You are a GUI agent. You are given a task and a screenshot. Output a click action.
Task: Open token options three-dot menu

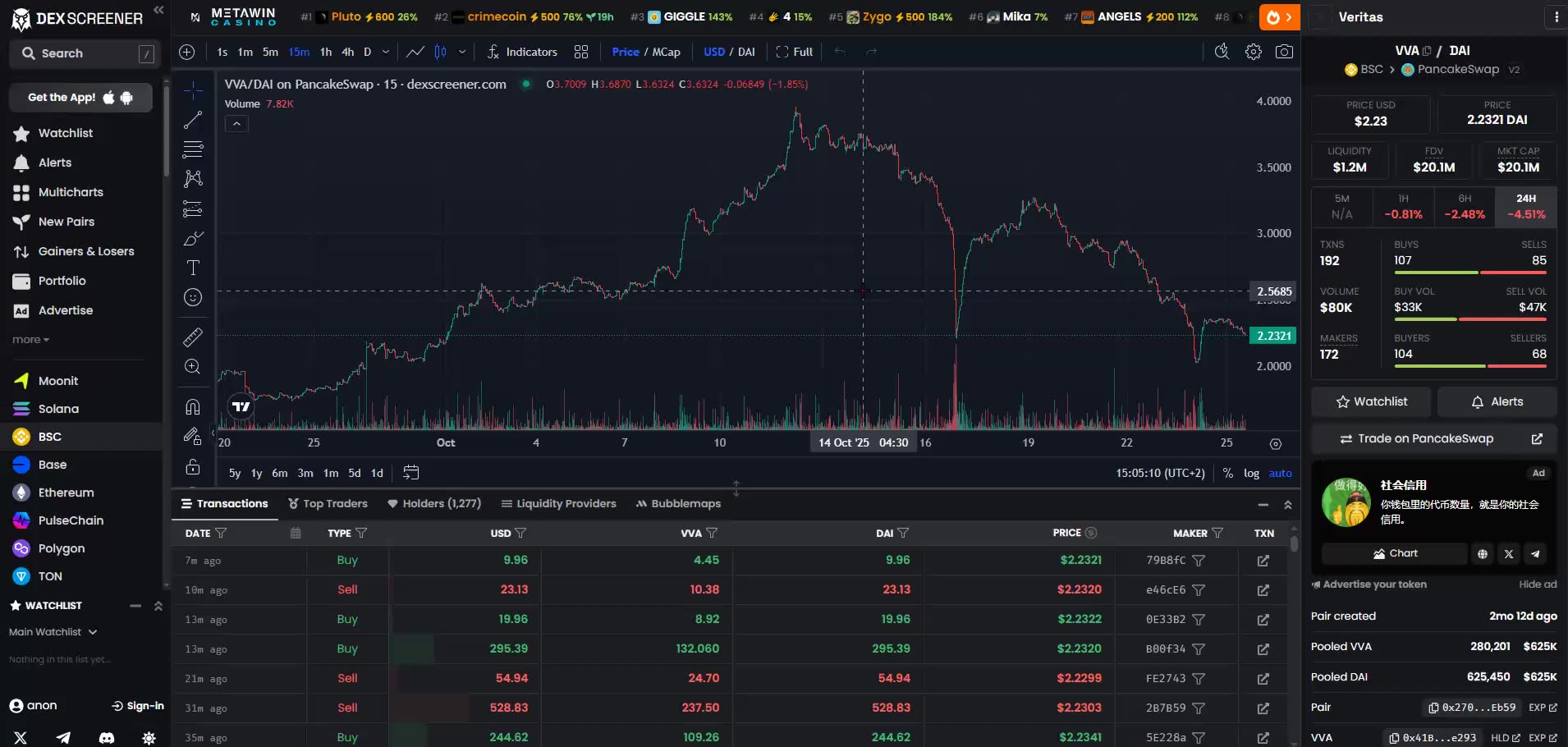1556,17
